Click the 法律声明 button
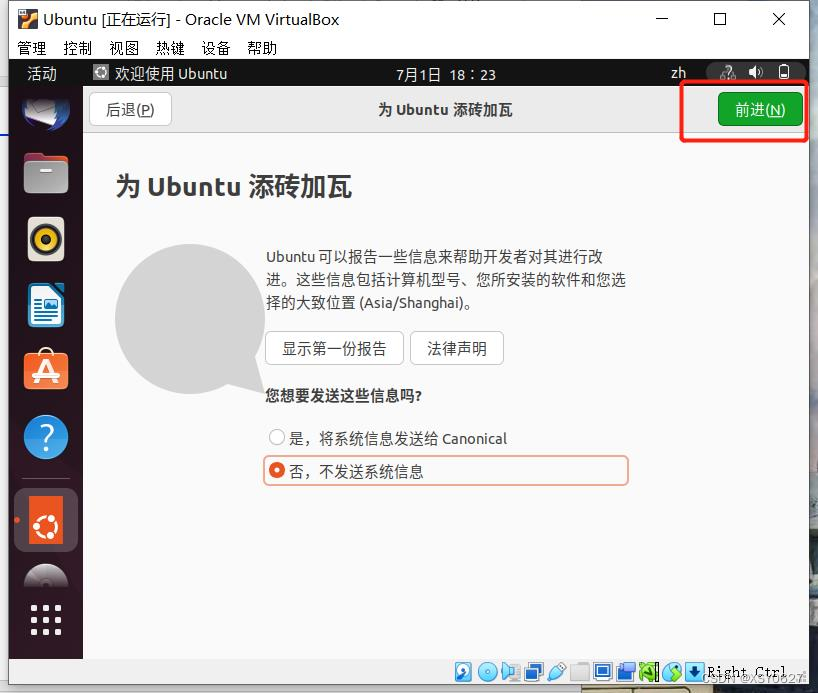Viewport: 818px width, 693px height. pos(457,348)
